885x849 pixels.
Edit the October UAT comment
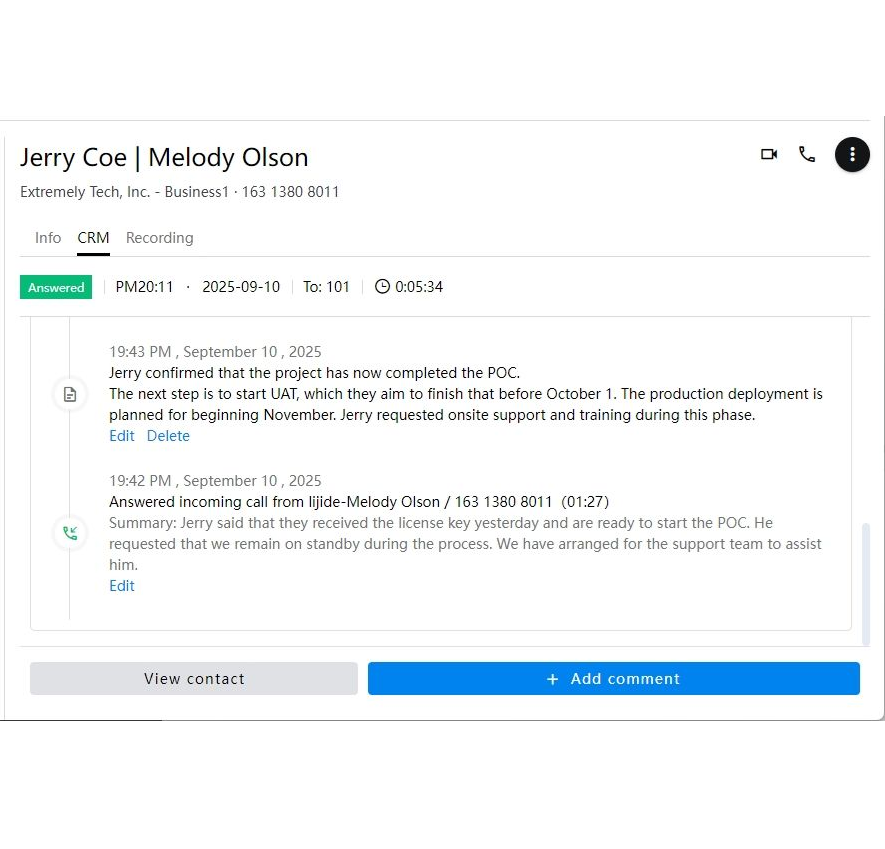121,436
